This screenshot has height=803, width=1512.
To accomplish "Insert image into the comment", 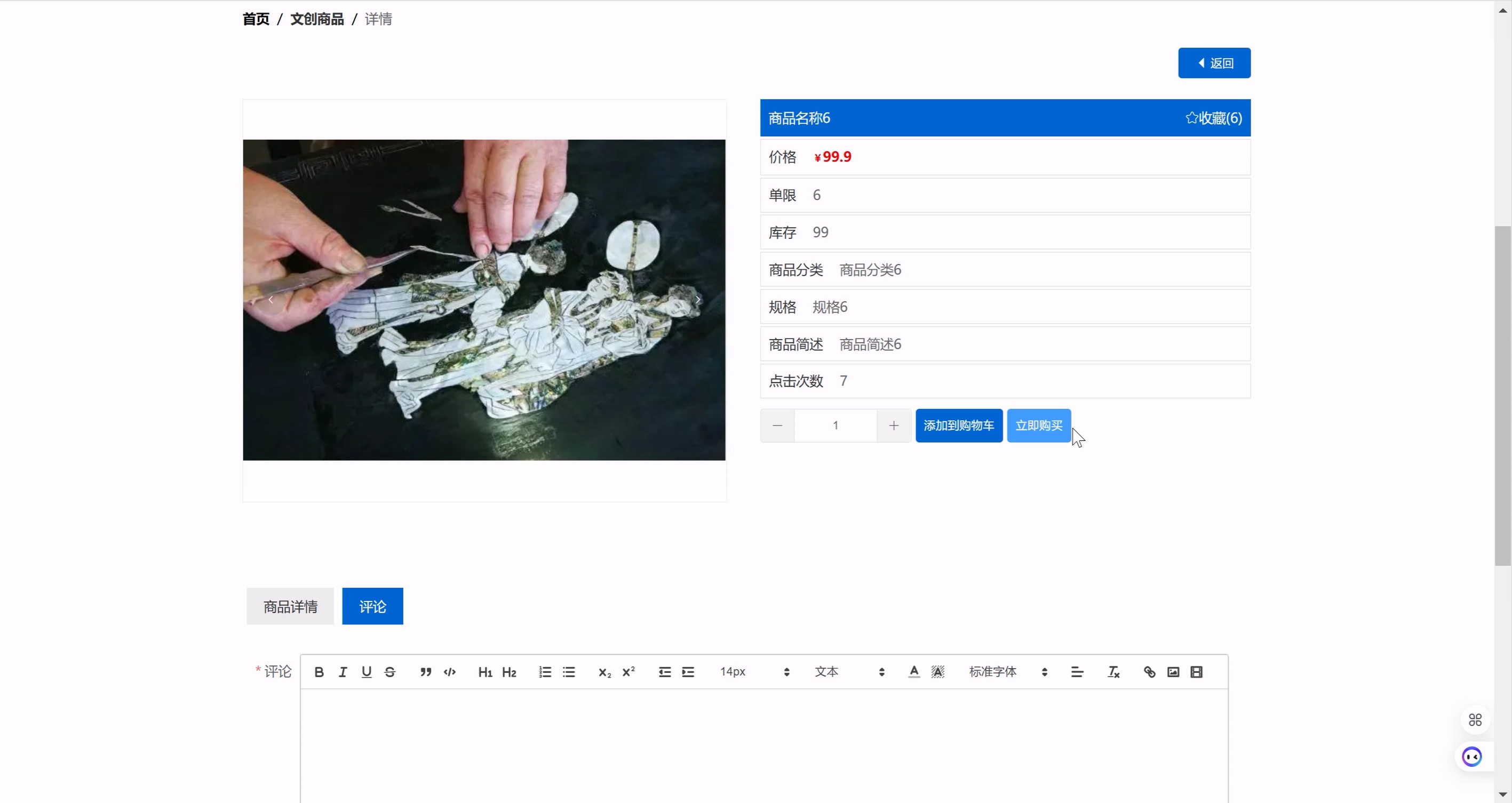I will pos(1173,672).
